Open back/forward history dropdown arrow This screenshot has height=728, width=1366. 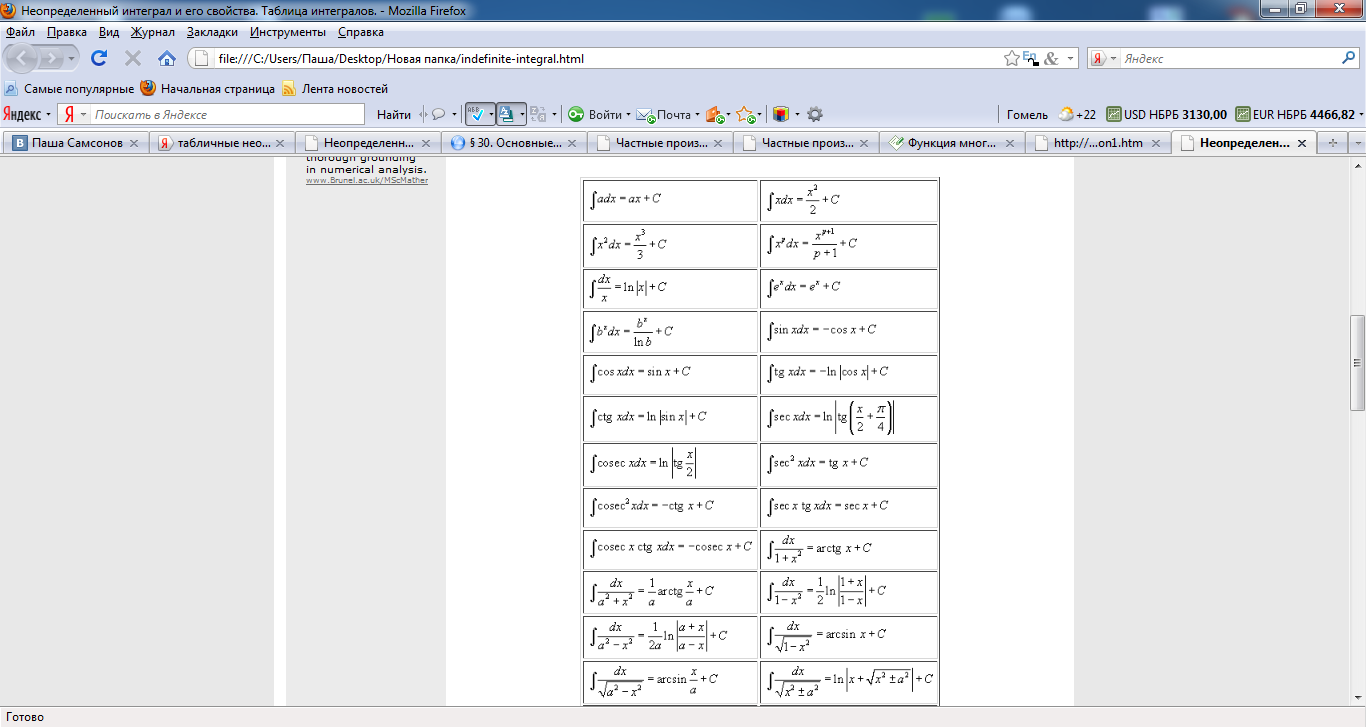(73, 59)
